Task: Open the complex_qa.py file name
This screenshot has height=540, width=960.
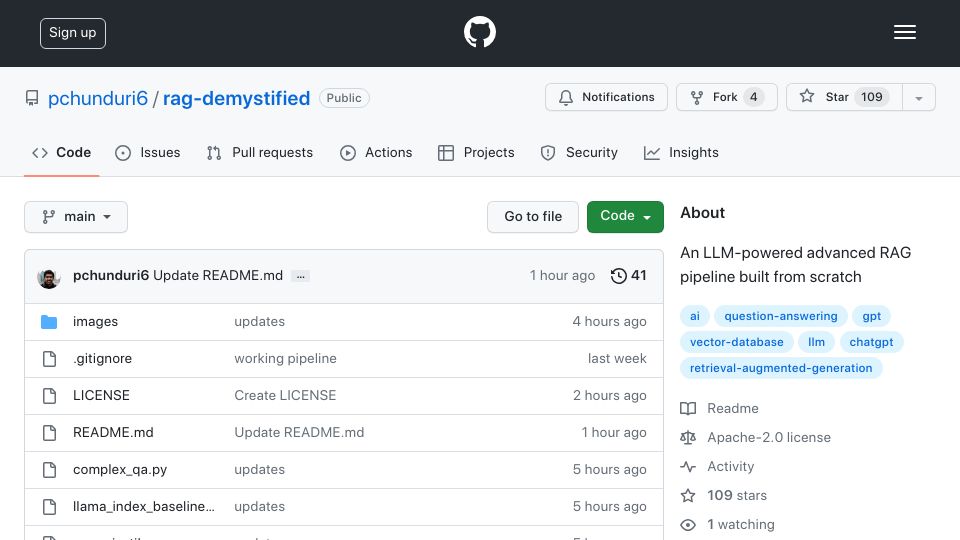Action: click(x=120, y=470)
